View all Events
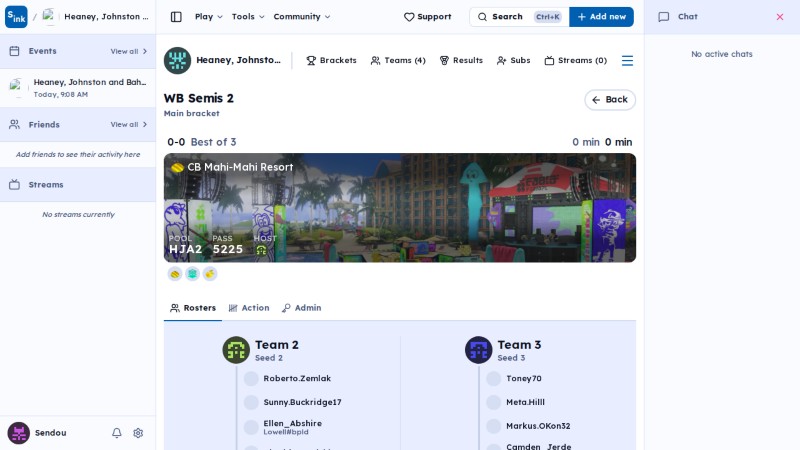 point(129,51)
